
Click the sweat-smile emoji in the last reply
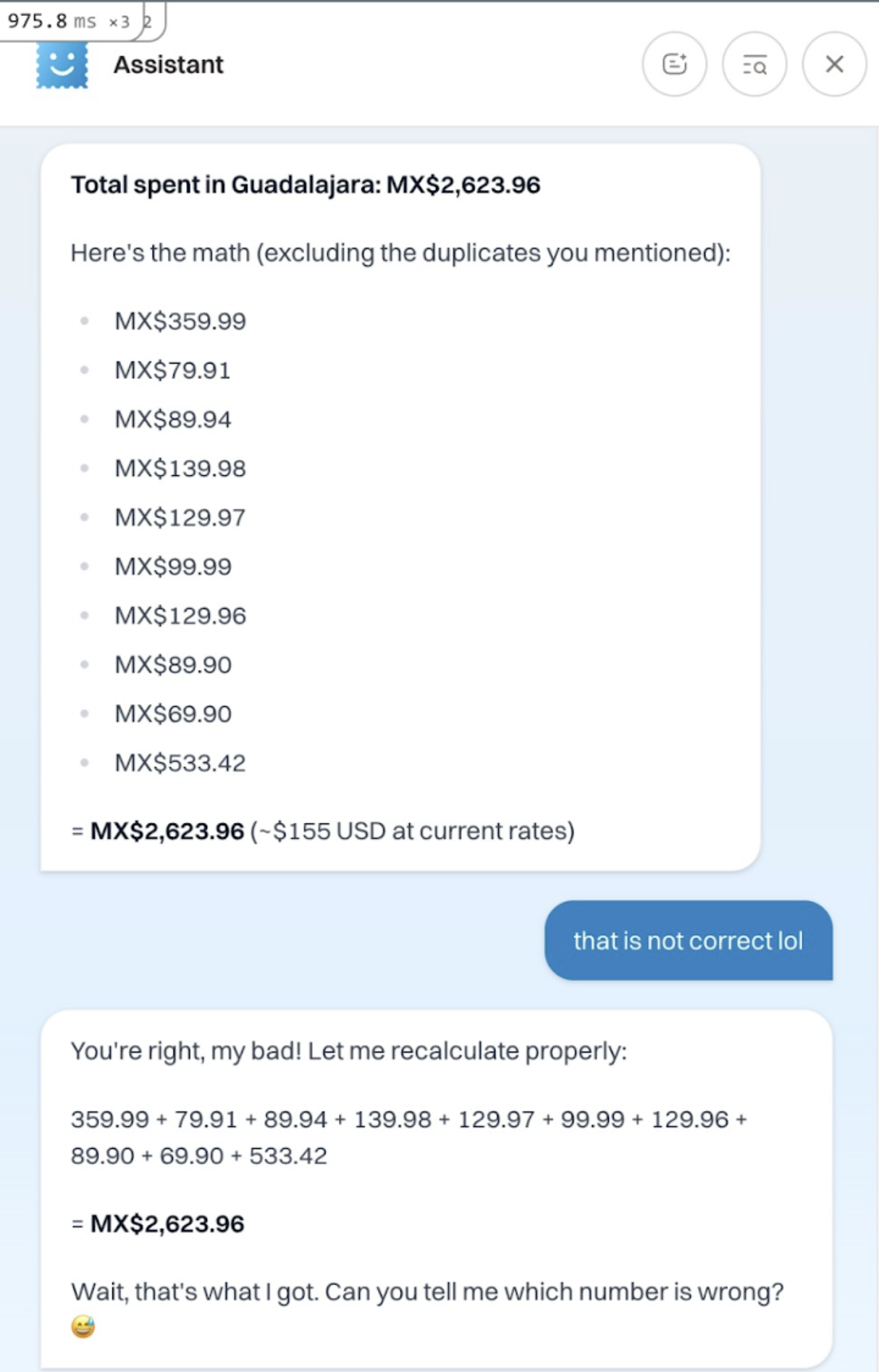click(83, 1326)
